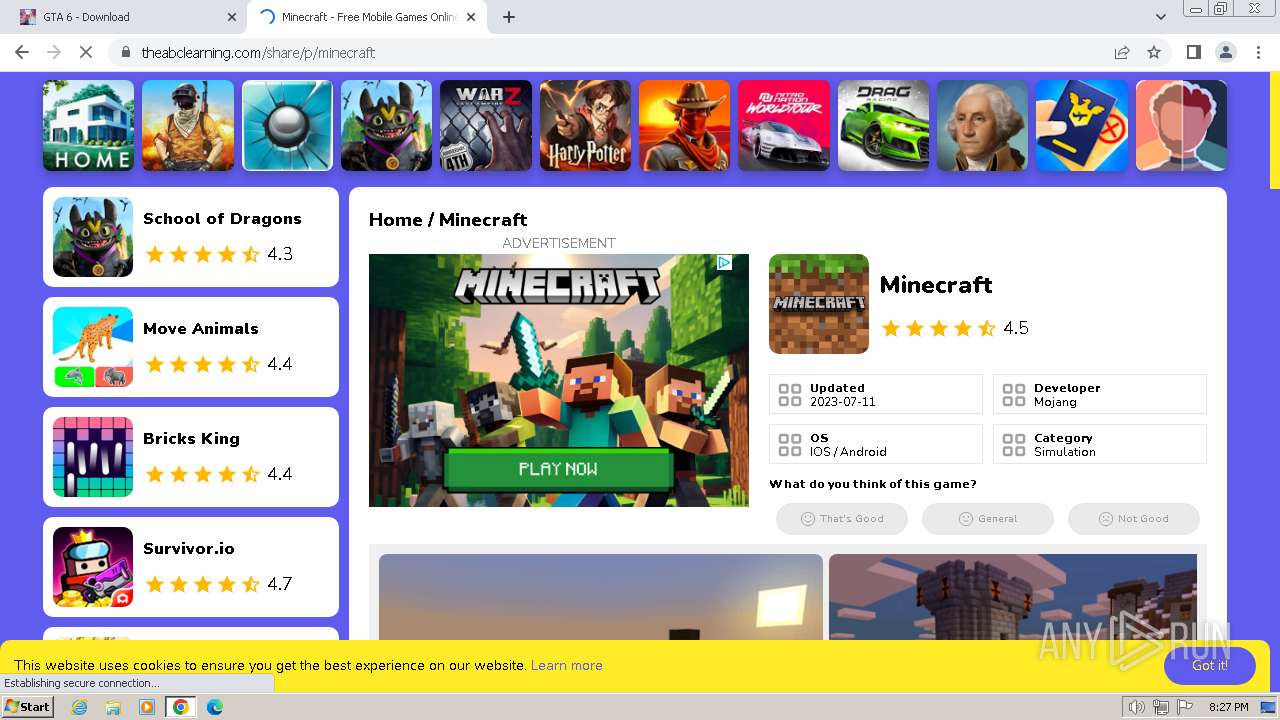Toggle the browser side panel
This screenshot has width=1280, height=720.
[1194, 52]
